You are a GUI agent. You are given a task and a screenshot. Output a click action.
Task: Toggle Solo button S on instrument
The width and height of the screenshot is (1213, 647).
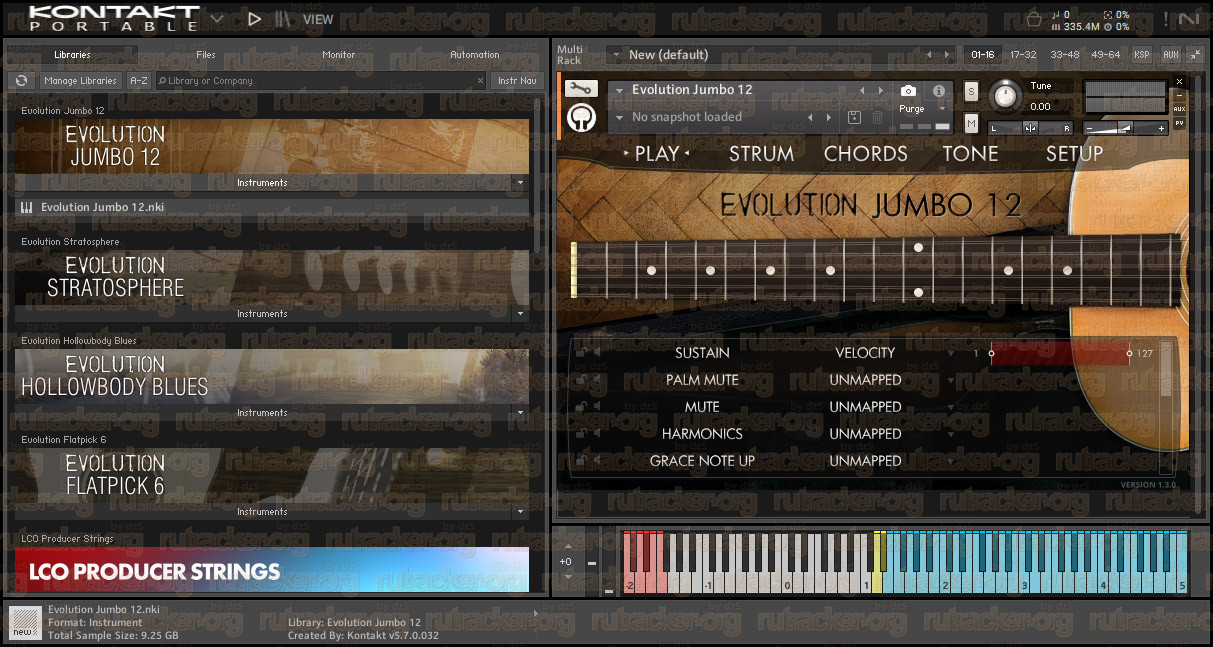[971, 91]
